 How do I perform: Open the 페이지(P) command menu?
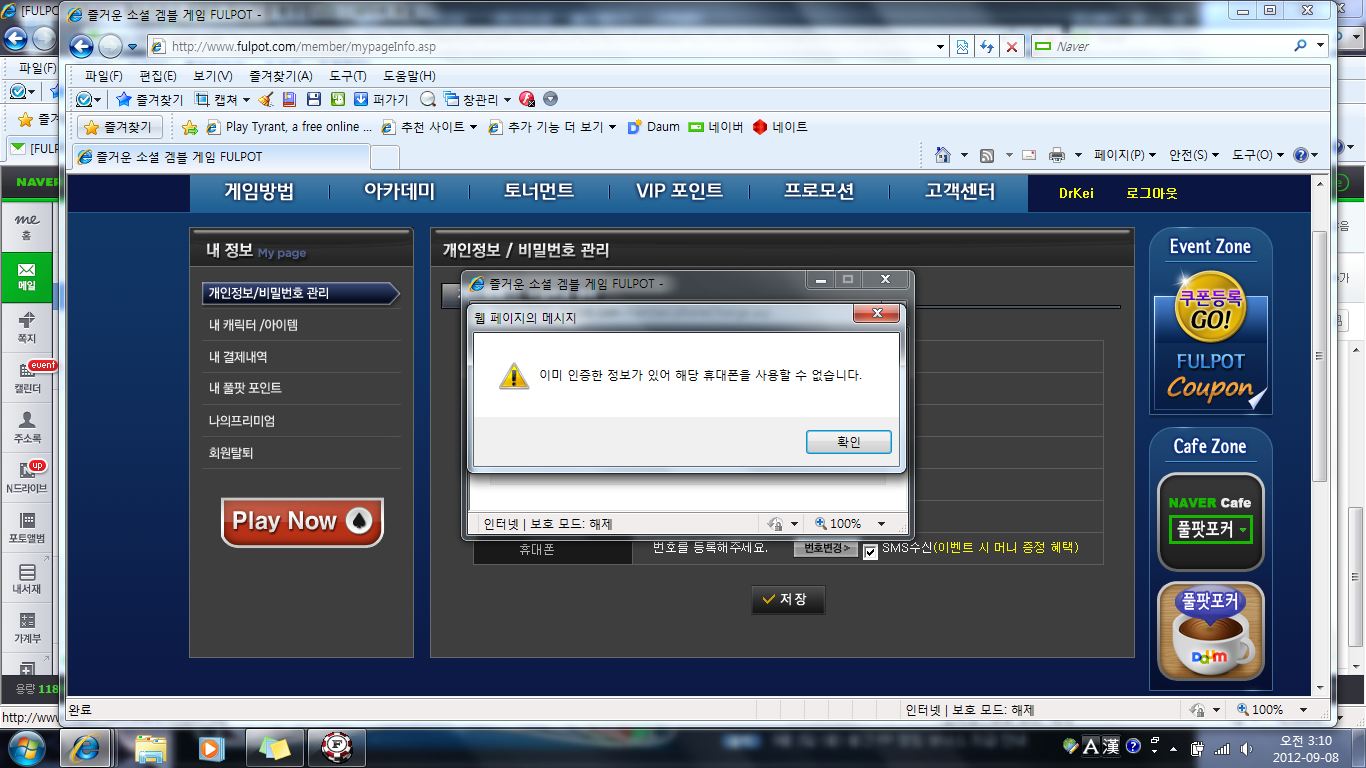[x=1125, y=155]
